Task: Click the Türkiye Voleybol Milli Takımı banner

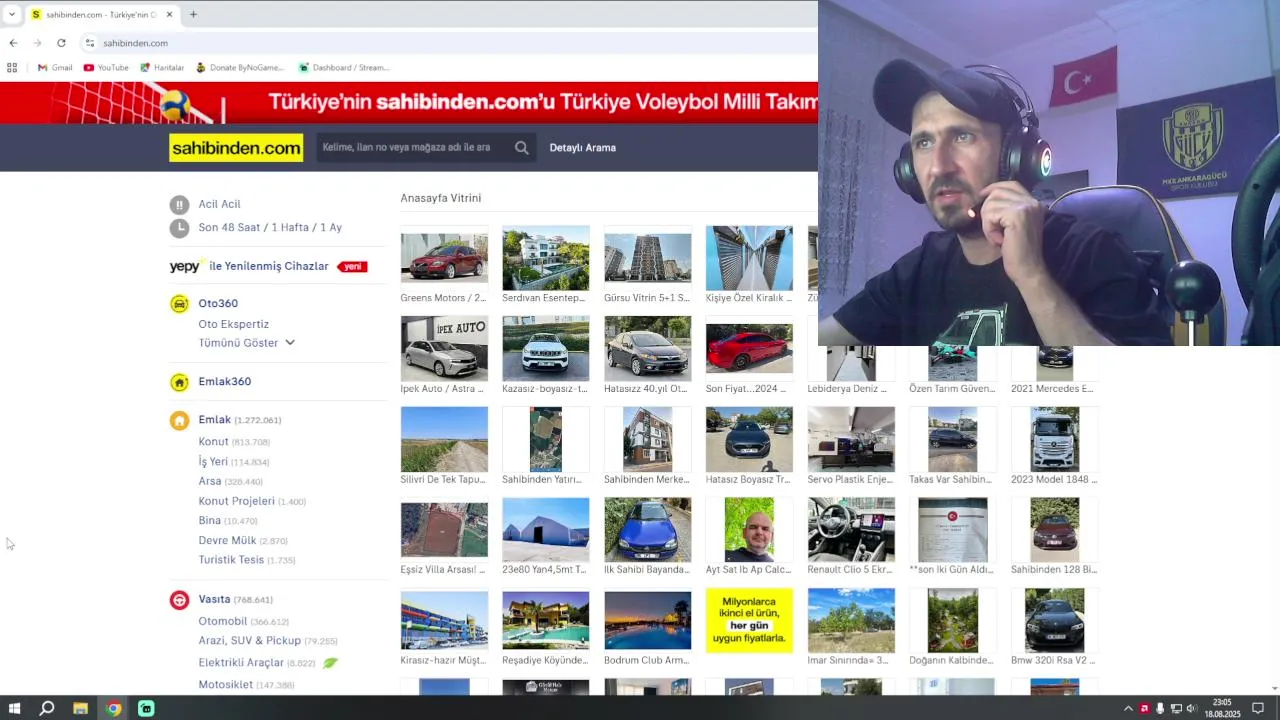Action: point(409,103)
